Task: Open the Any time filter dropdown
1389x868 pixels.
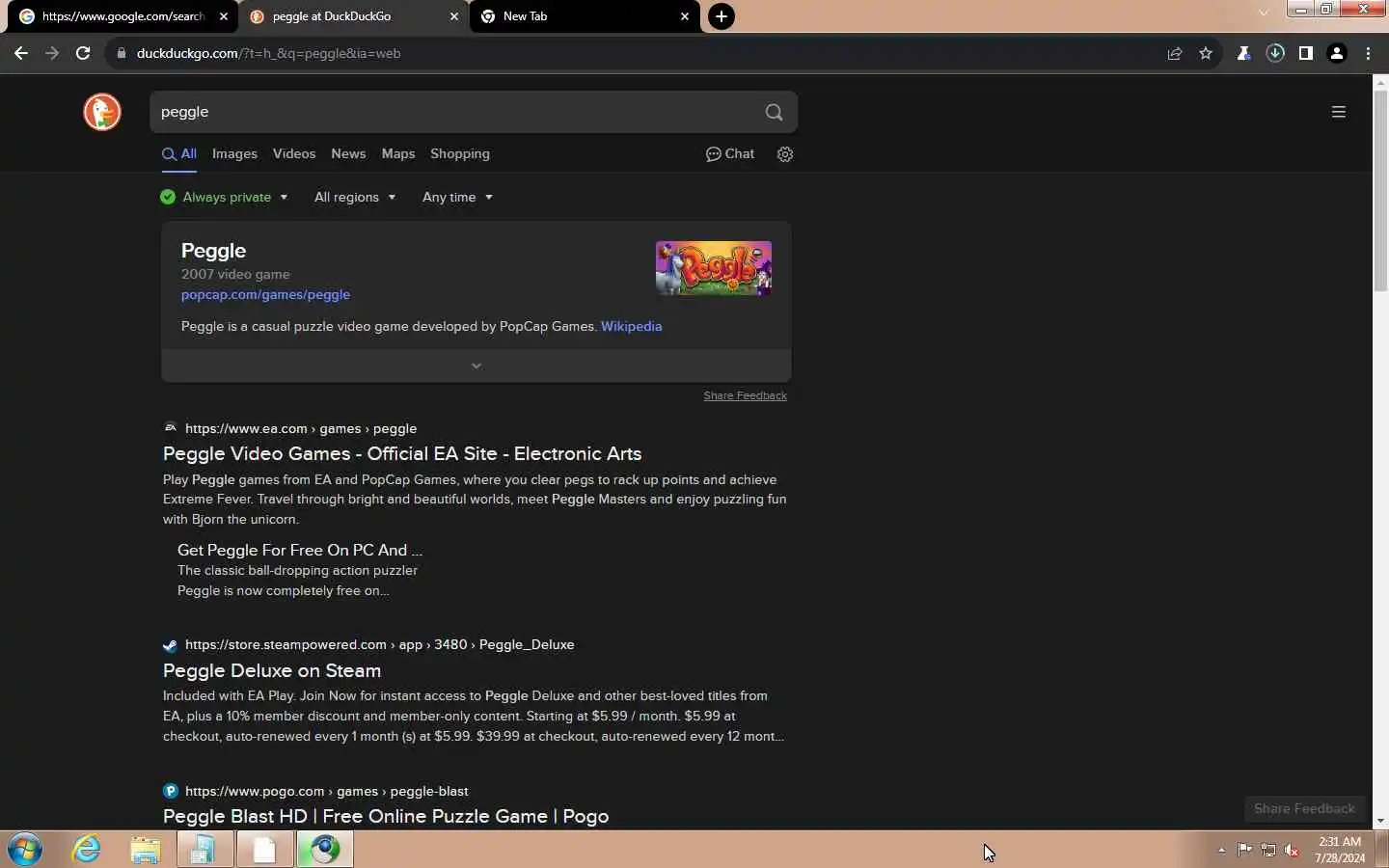Action: pos(457,197)
